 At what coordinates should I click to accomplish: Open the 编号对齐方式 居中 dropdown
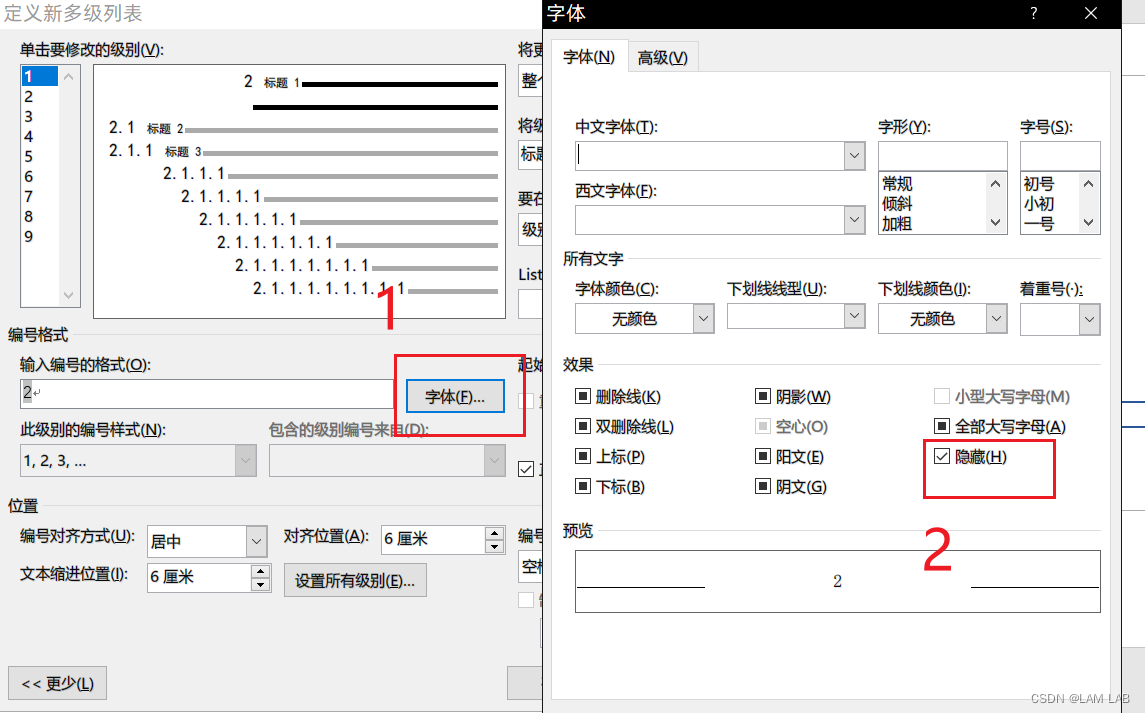coord(256,541)
